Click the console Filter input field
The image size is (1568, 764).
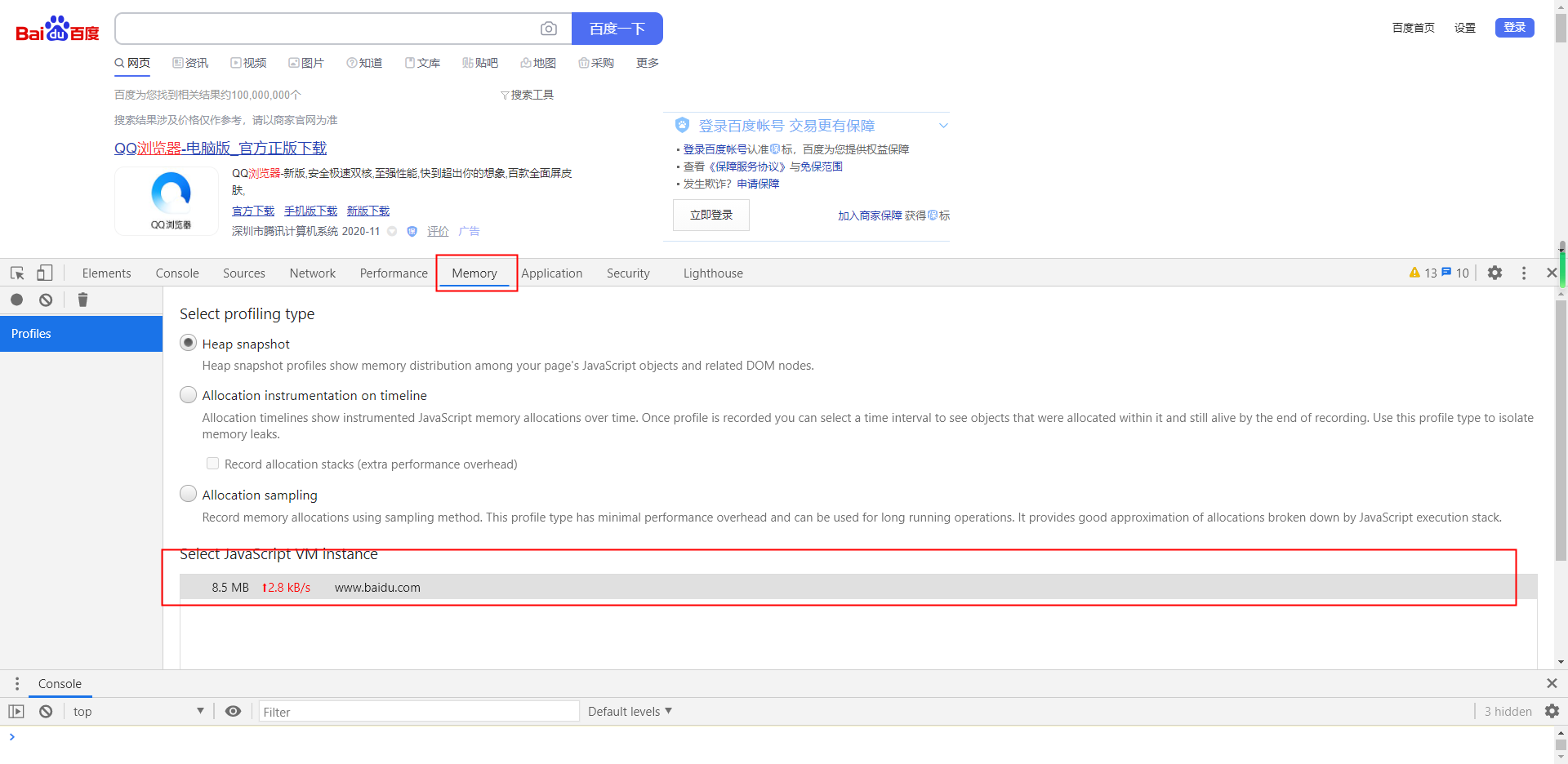coord(419,712)
